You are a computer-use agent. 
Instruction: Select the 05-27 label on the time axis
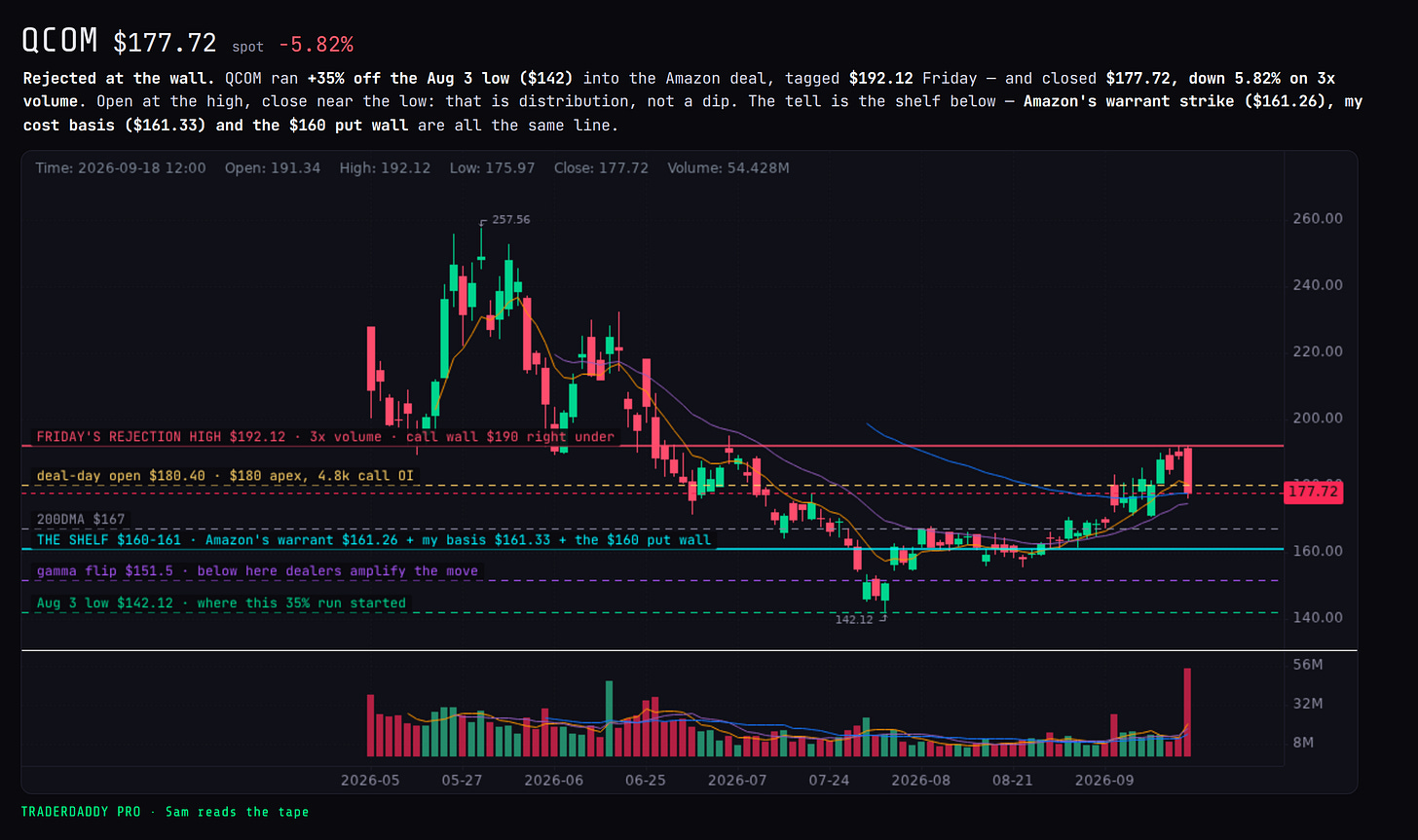[462, 780]
